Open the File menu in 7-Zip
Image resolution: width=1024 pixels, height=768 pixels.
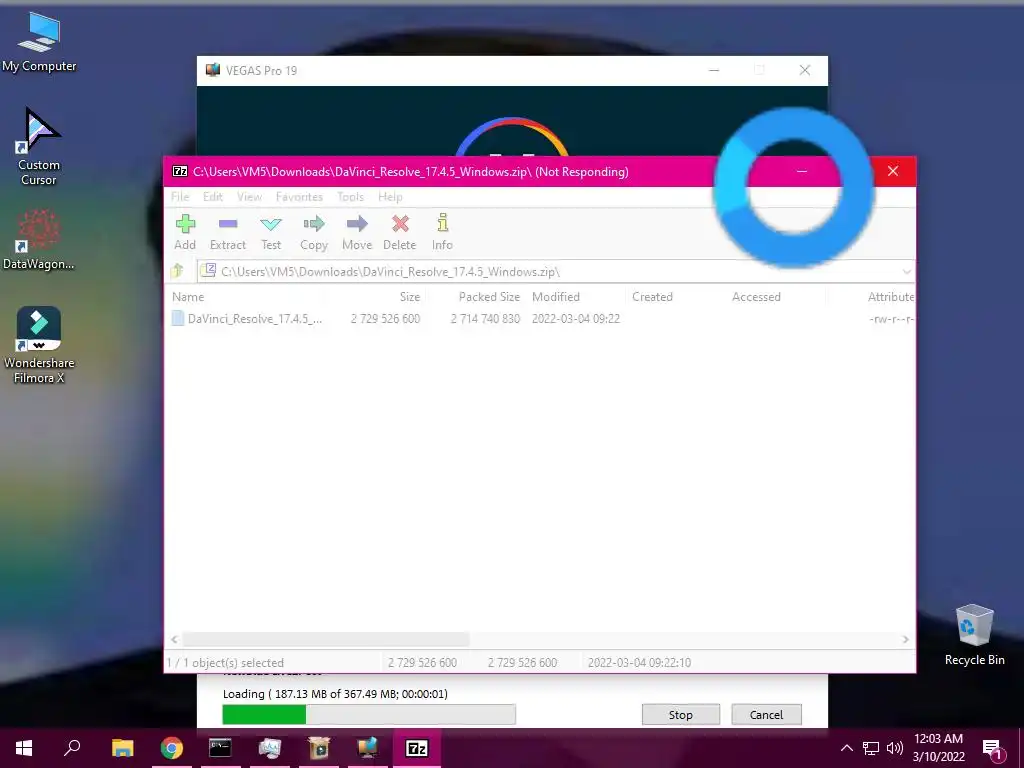pos(180,197)
